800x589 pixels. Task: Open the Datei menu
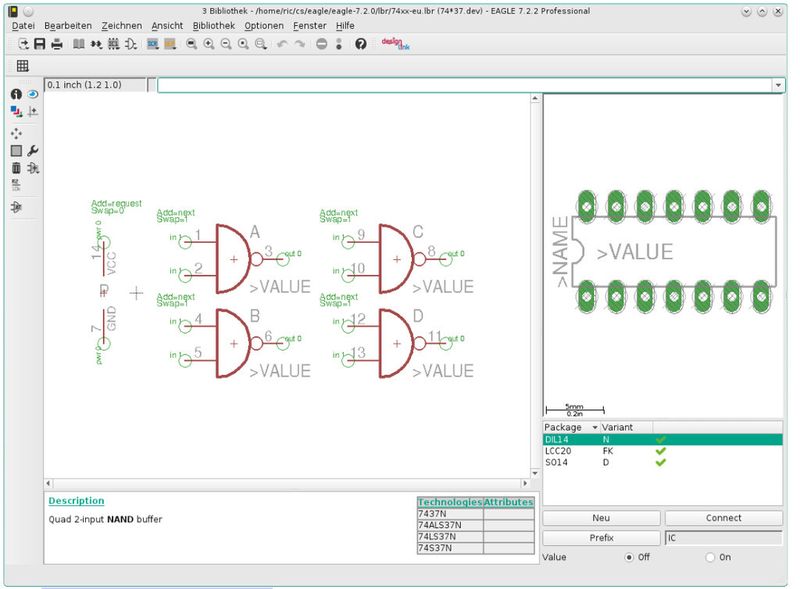tap(23, 26)
